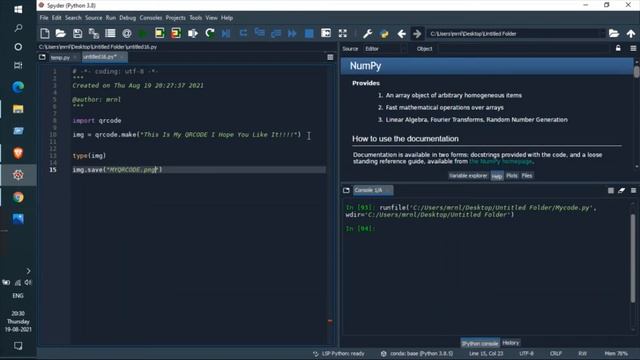Run cell and advance icon
This screenshot has height=360, width=640.
pos(176,33)
